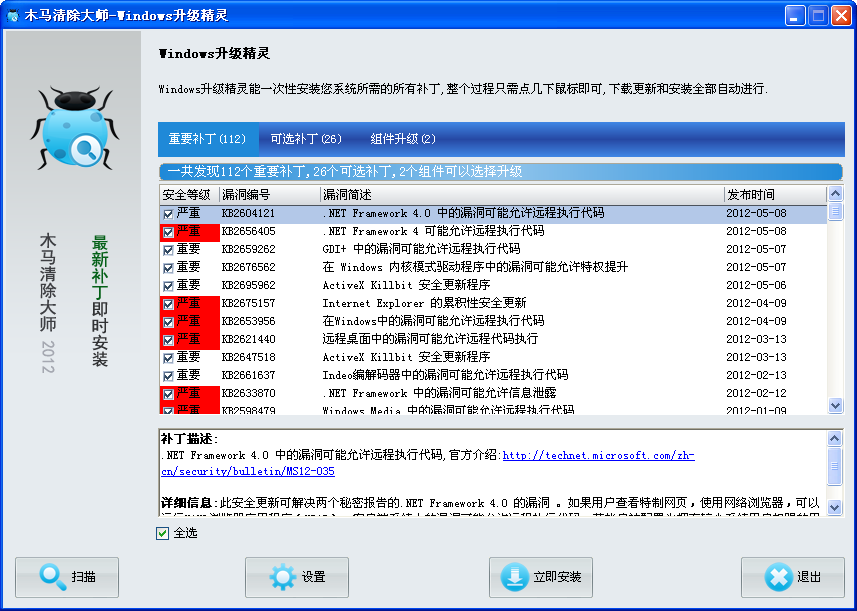Click the Indeo编解码器 vulnerability description
The image size is (857, 611).
[x=445, y=376]
